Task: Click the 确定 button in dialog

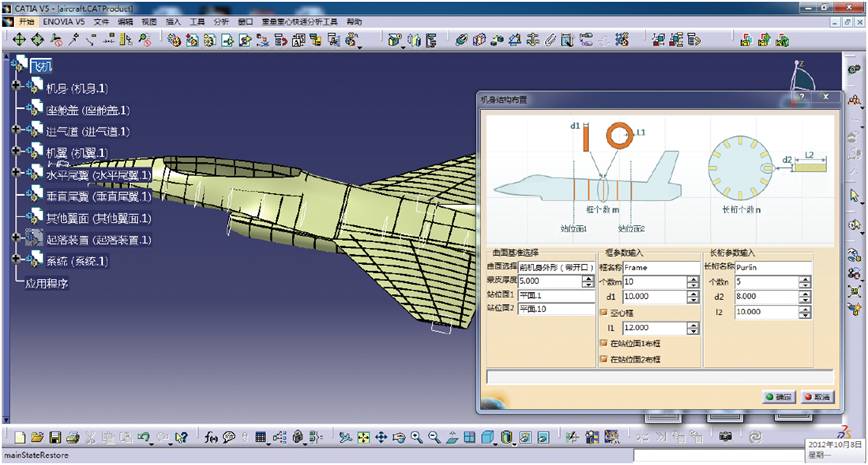Action: pyautogui.click(x=779, y=397)
